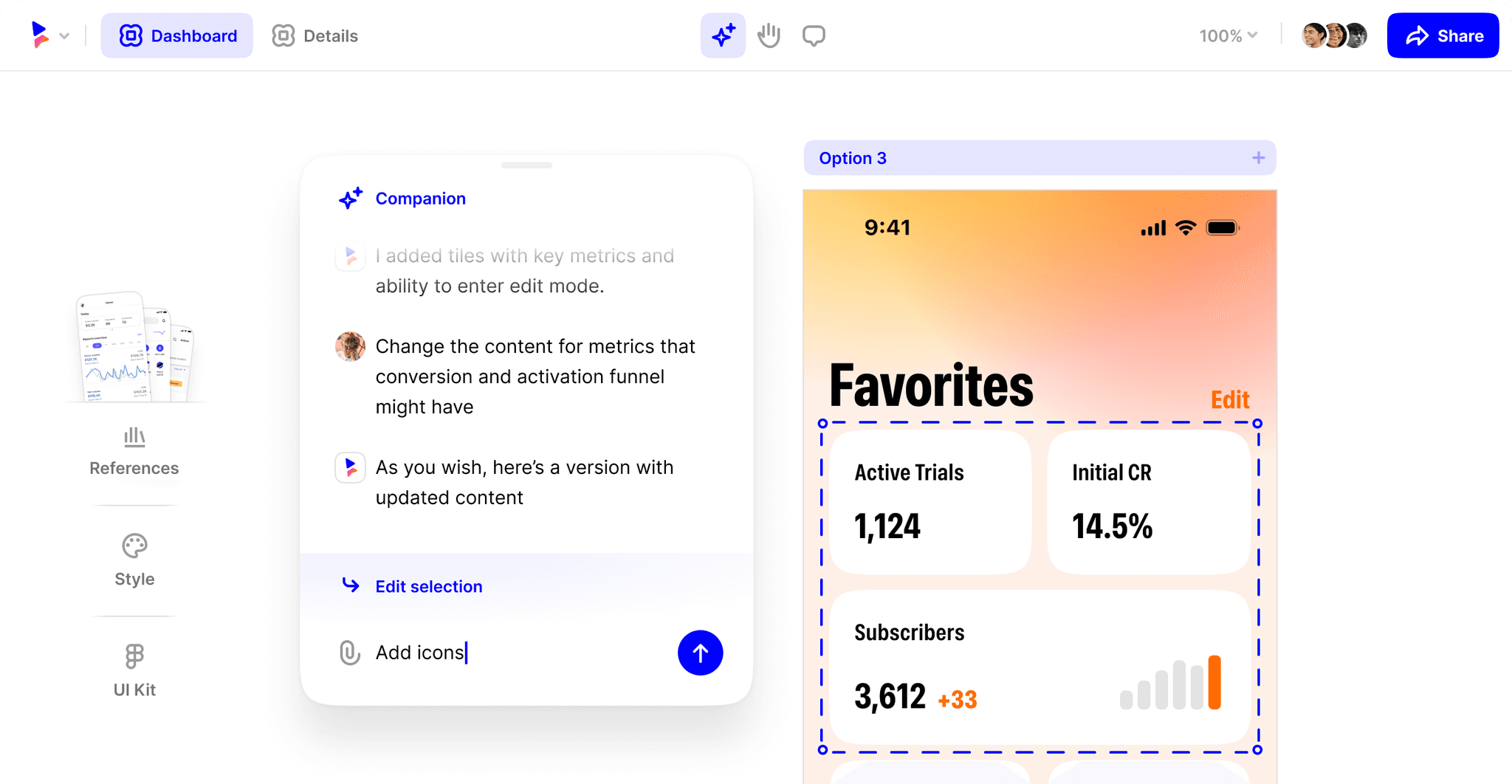Screen dimensions: 1512x784
Task: Focus the Add icons input field
Action: click(420, 652)
